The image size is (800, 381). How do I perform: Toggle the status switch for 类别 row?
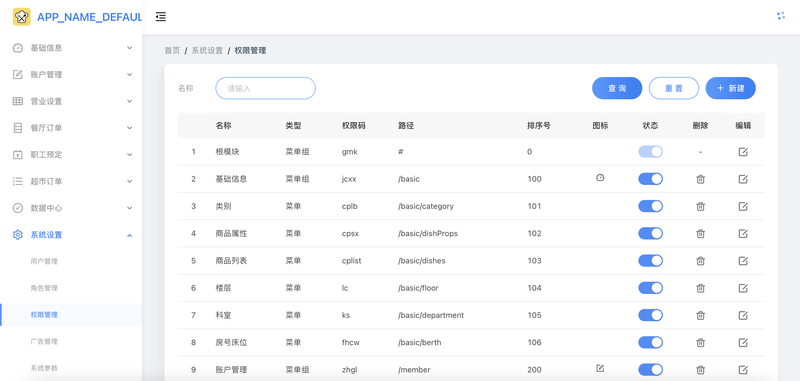[651, 206]
